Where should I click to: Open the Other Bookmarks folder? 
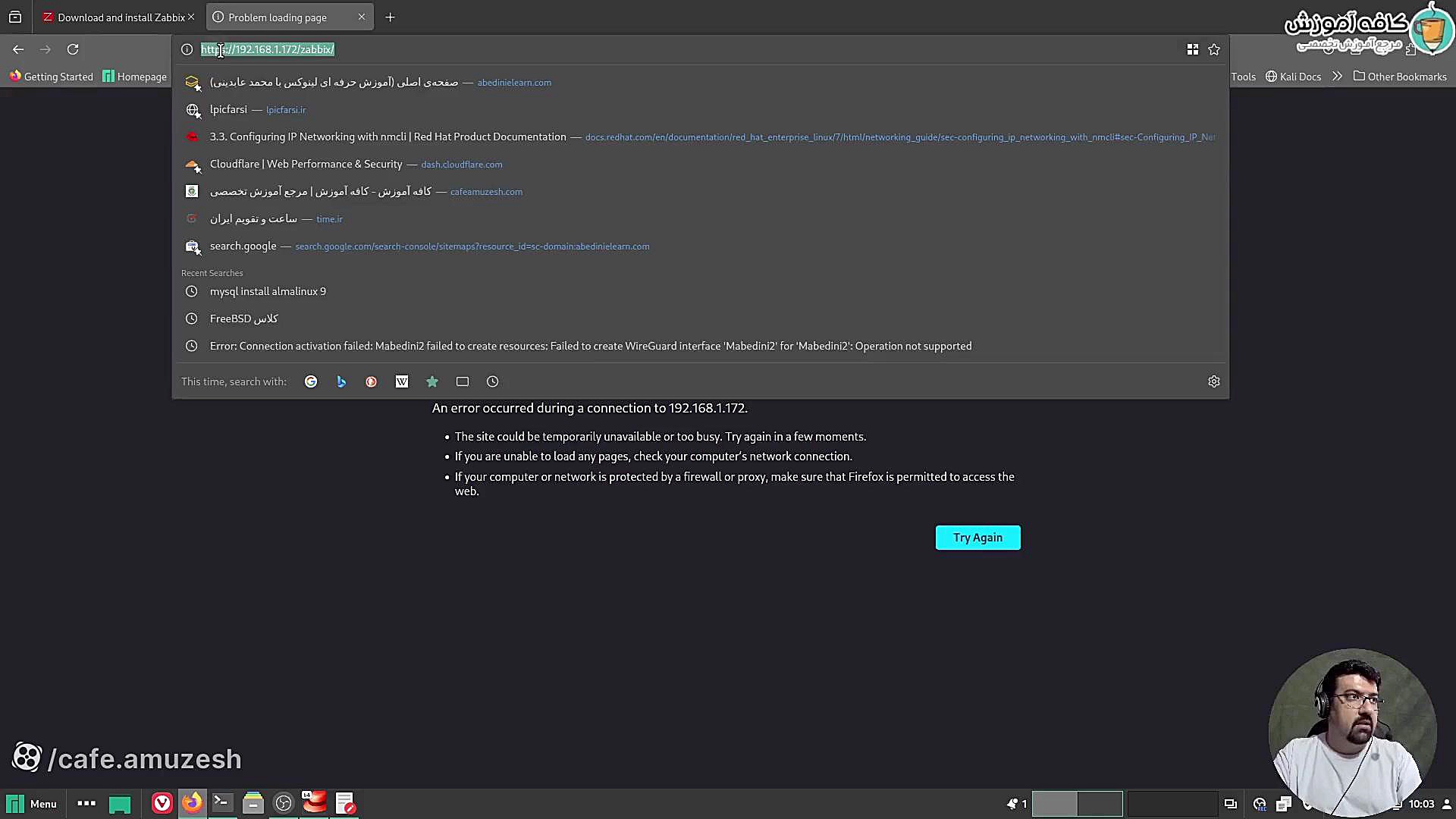[x=1400, y=77]
